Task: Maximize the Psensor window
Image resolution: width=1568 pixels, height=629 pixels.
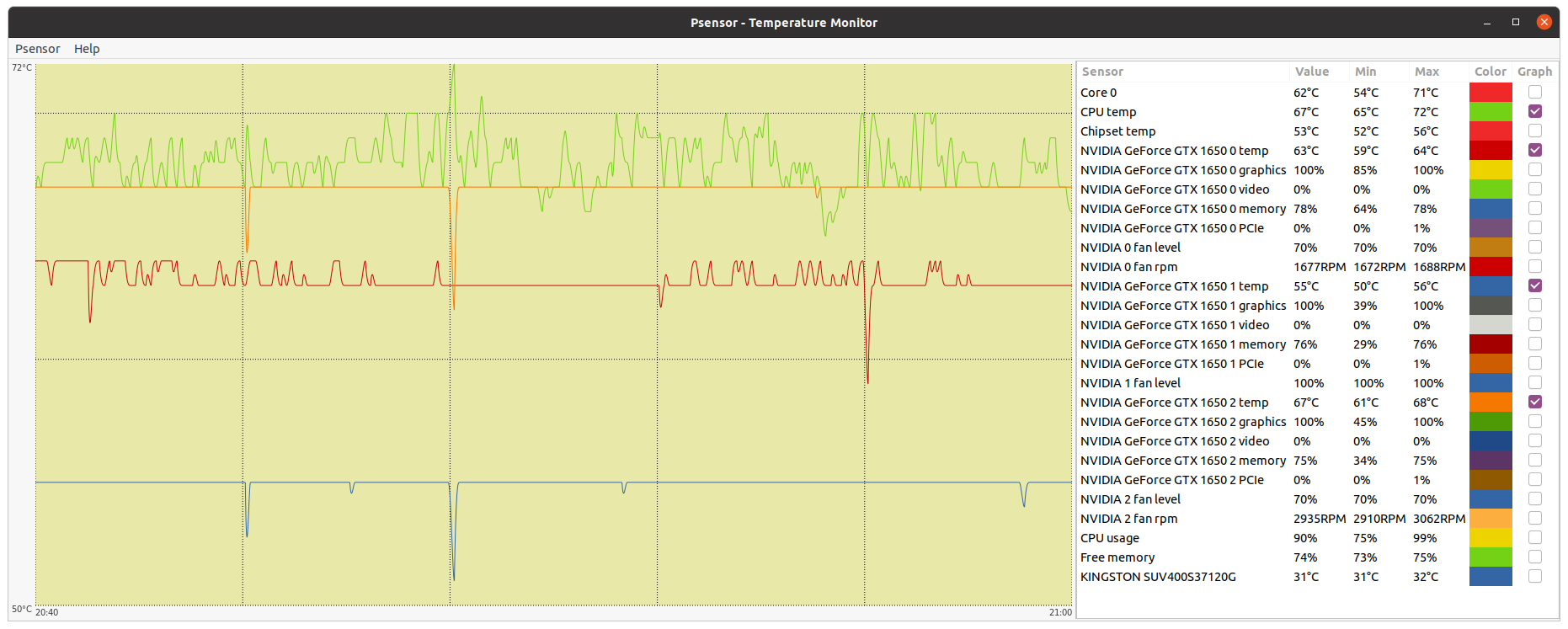Action: coord(1516,22)
